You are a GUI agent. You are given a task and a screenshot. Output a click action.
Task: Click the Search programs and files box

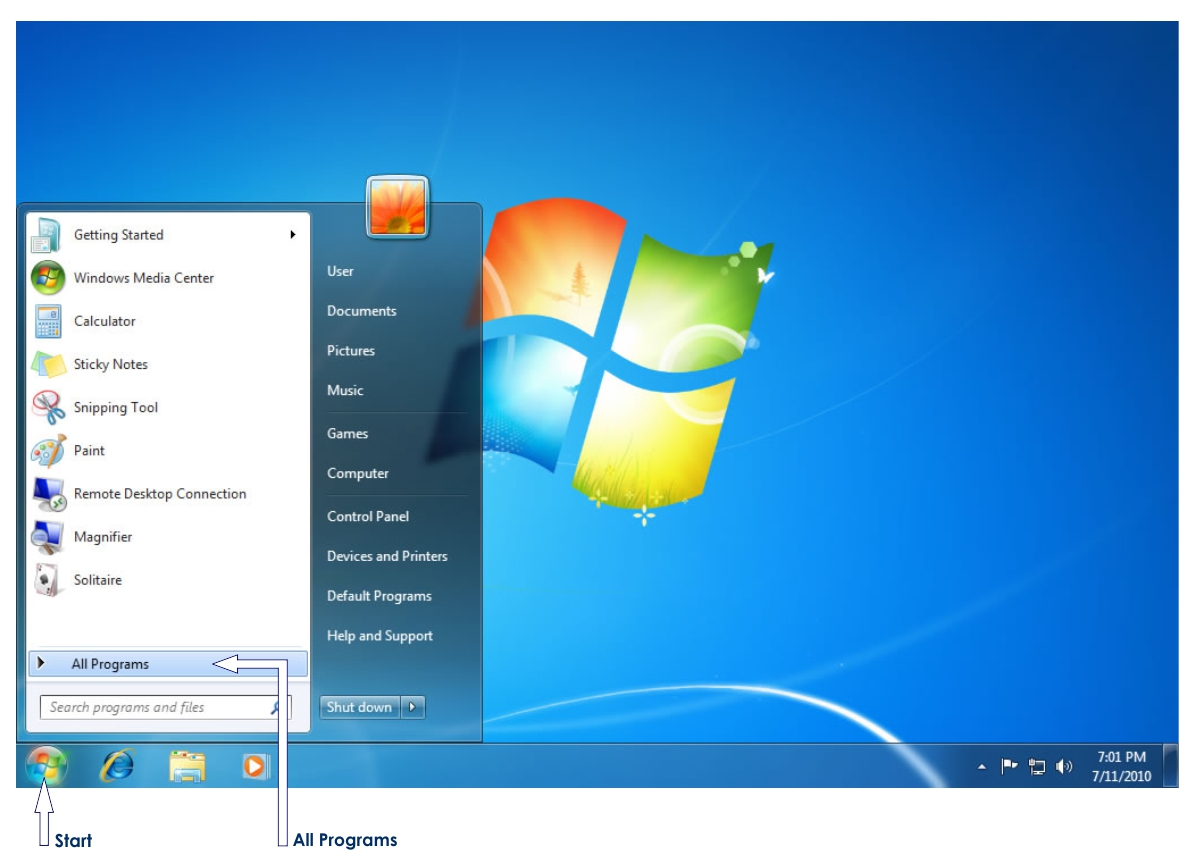tap(165, 707)
